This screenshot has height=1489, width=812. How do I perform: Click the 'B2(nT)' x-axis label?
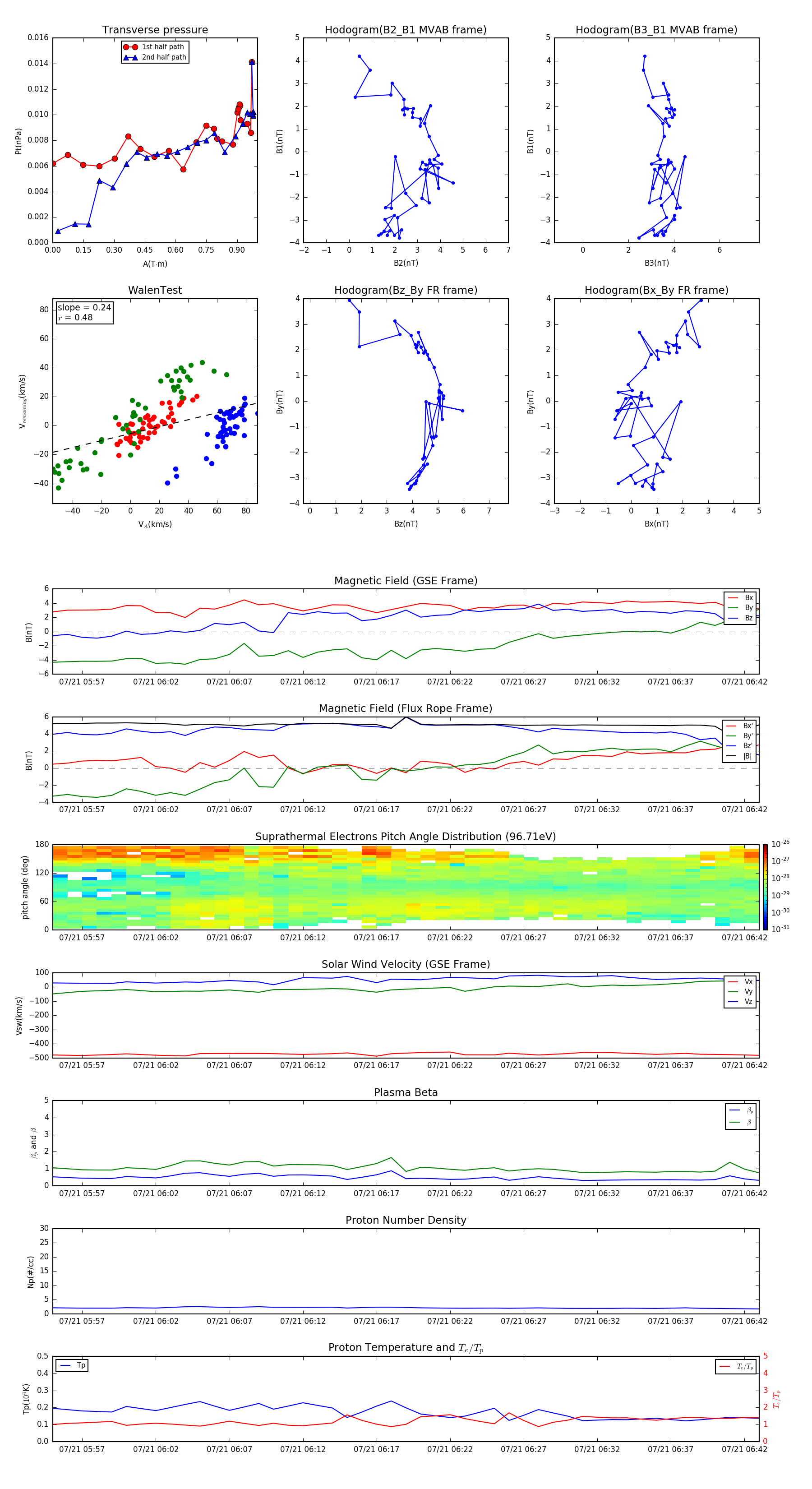(406, 264)
